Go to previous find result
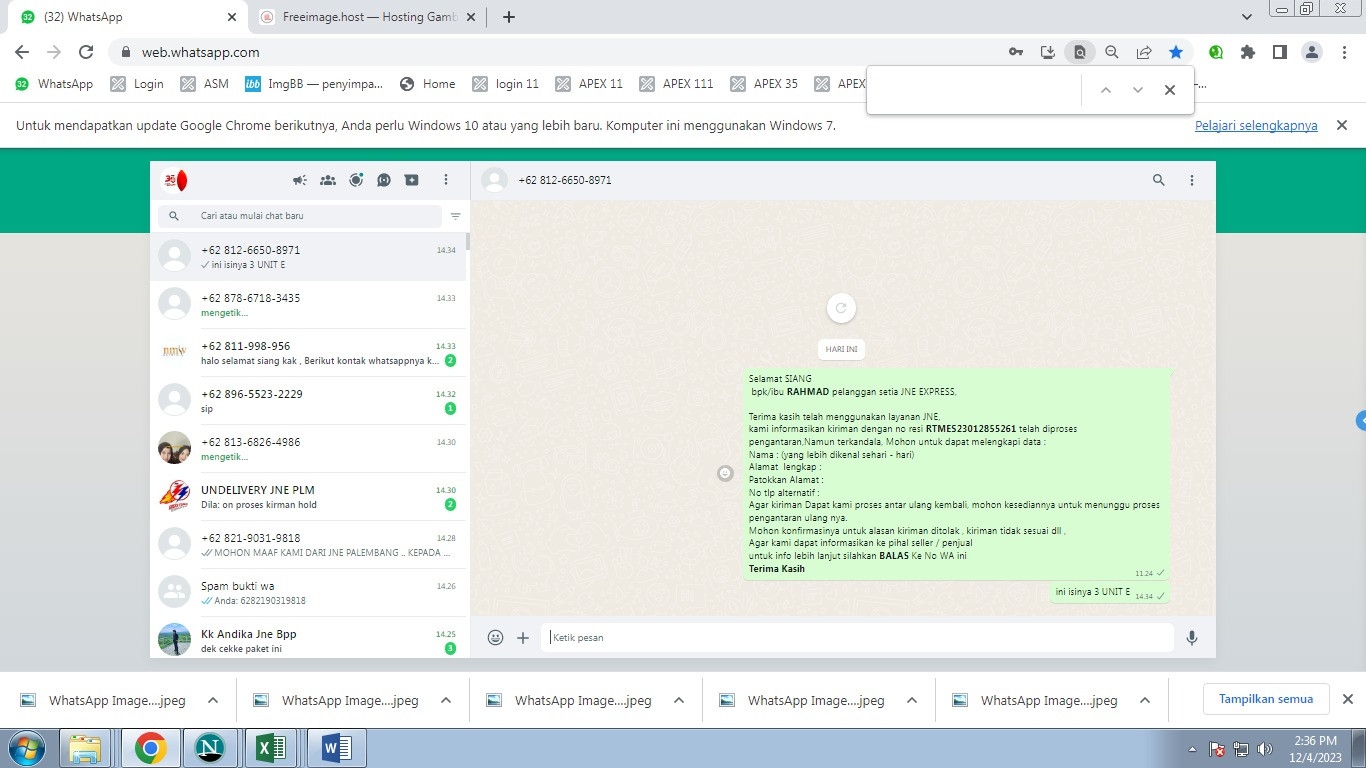Viewport: 1366px width, 768px height. 1106,90
